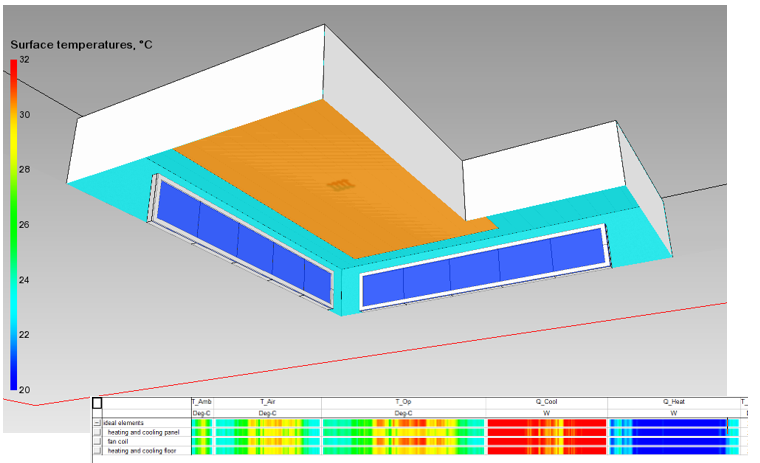This screenshot has height=463, width=760.
Task: Collapse the ideal elements tree group
Action: click(97, 423)
